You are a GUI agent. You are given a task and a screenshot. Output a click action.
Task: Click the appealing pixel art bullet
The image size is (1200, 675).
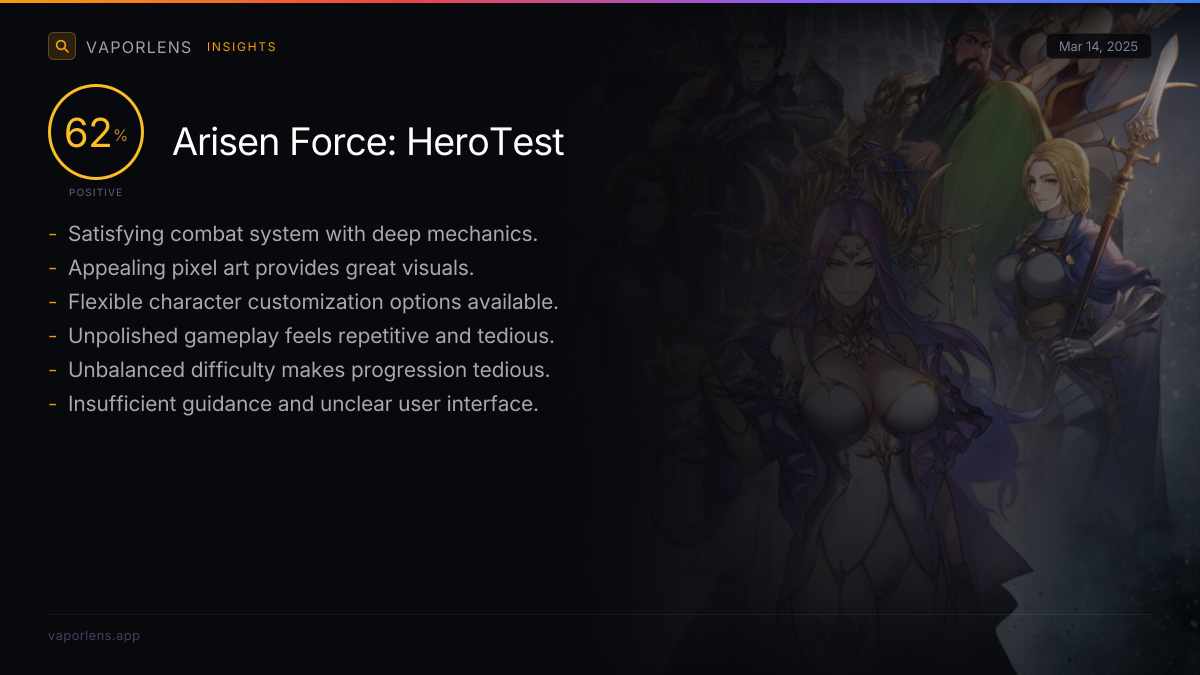[271, 268]
